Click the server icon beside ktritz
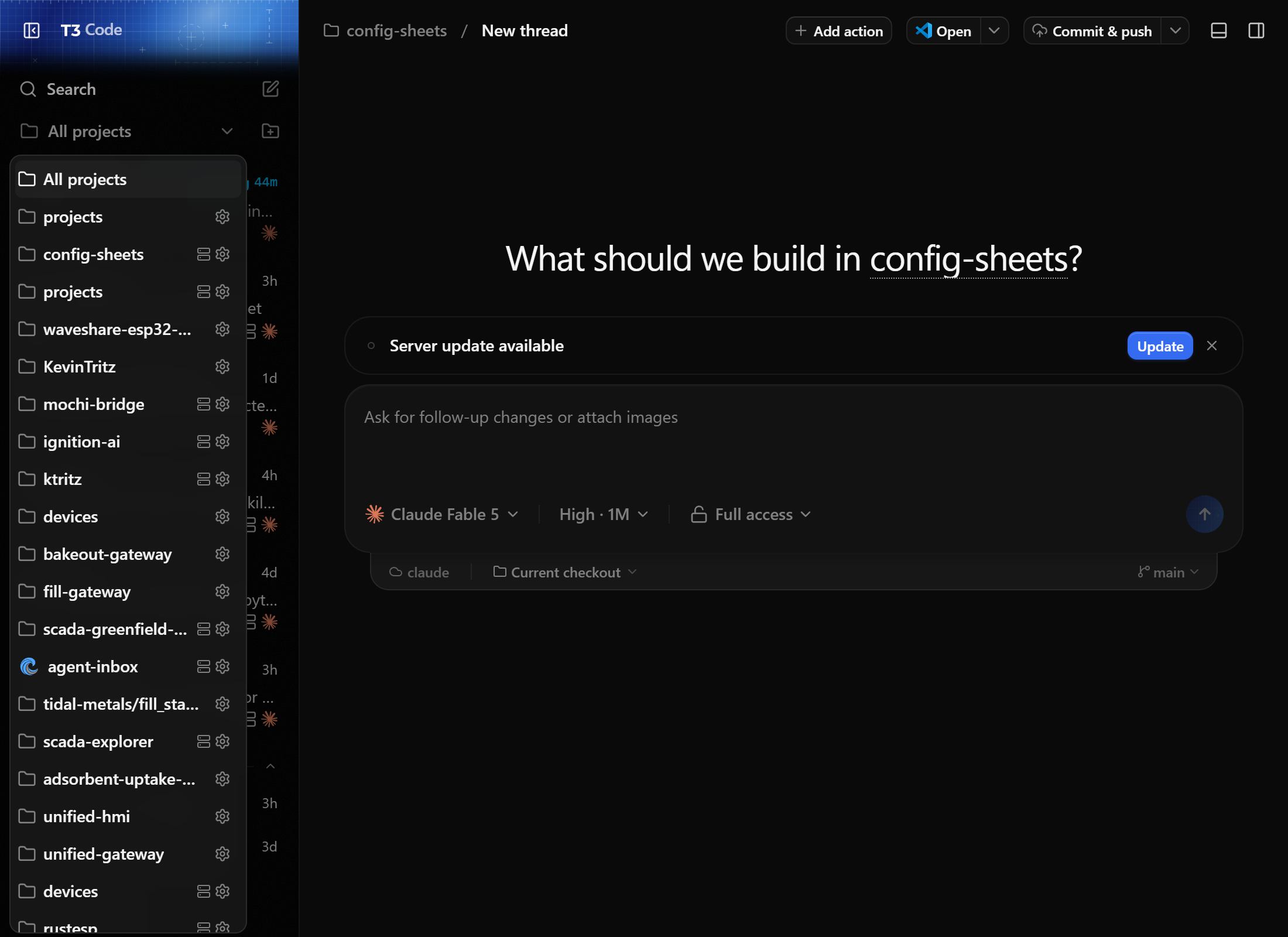 [204, 479]
